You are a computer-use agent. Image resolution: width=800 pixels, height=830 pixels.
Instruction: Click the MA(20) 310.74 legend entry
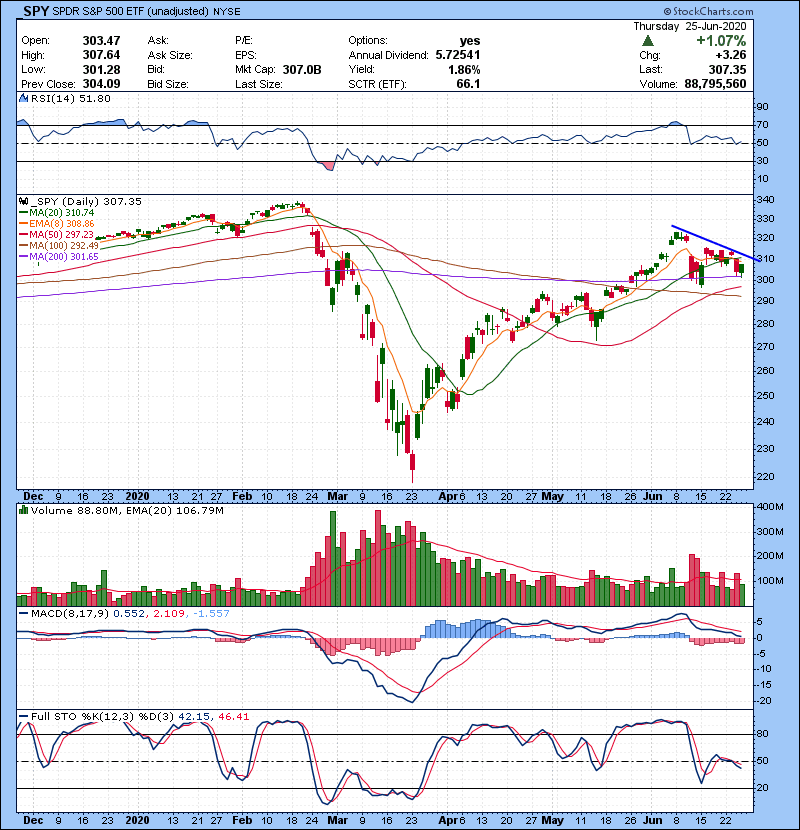click(x=61, y=212)
